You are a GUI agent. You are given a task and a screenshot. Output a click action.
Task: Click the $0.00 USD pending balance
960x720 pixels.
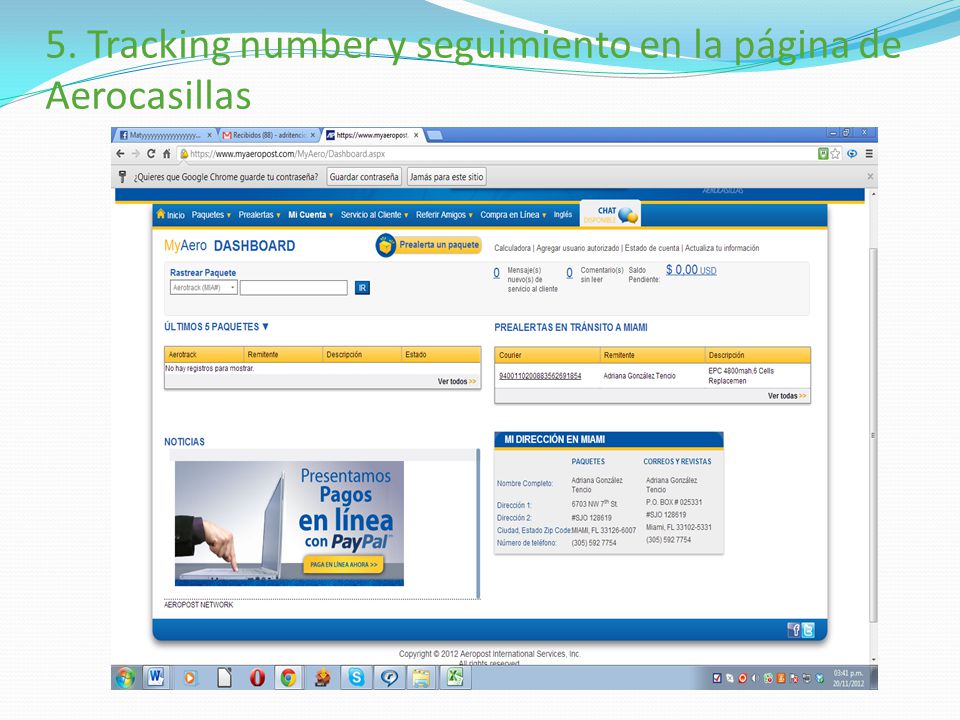tap(691, 270)
